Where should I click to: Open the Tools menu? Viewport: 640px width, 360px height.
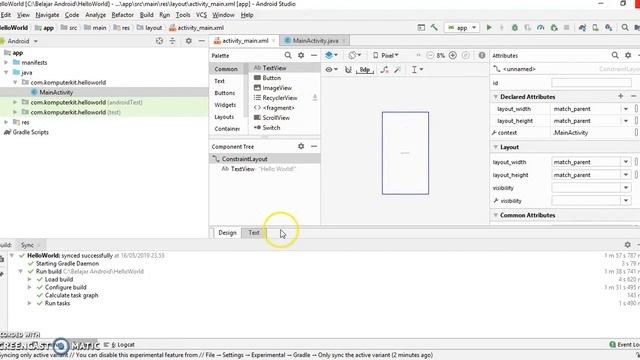coord(183,15)
